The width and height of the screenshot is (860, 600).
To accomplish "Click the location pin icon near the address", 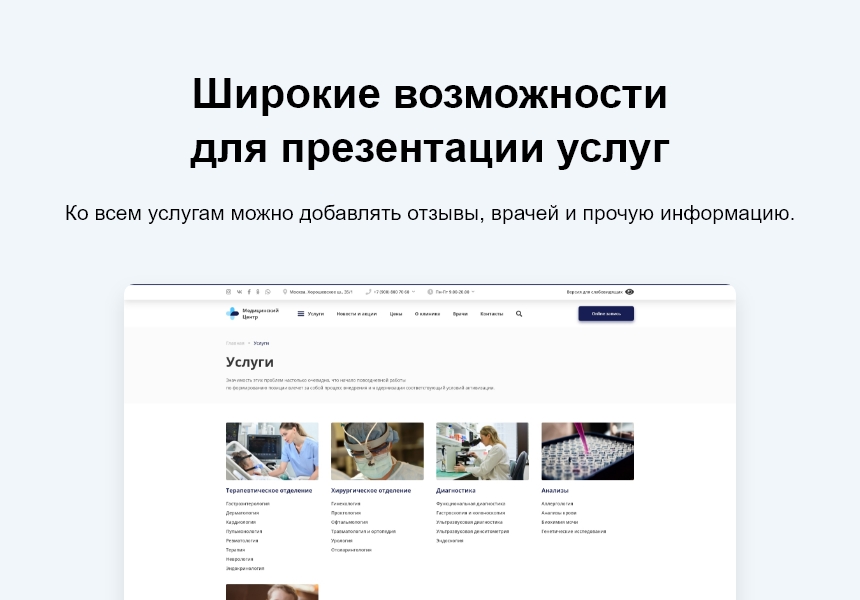I will pyautogui.click(x=285, y=291).
